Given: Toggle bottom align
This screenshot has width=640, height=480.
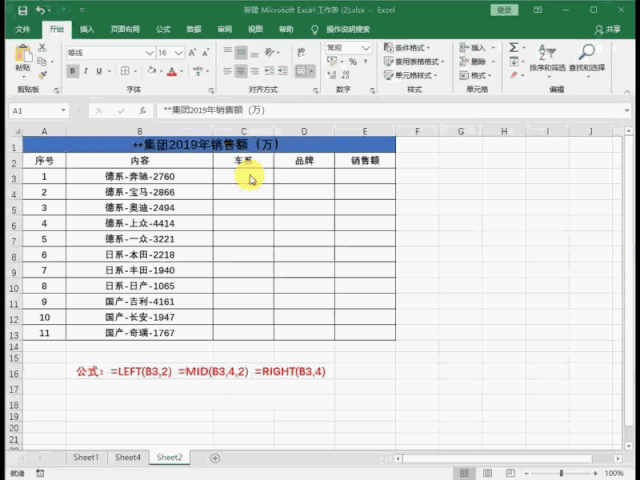Looking at the screenshot, I should tap(254, 52).
